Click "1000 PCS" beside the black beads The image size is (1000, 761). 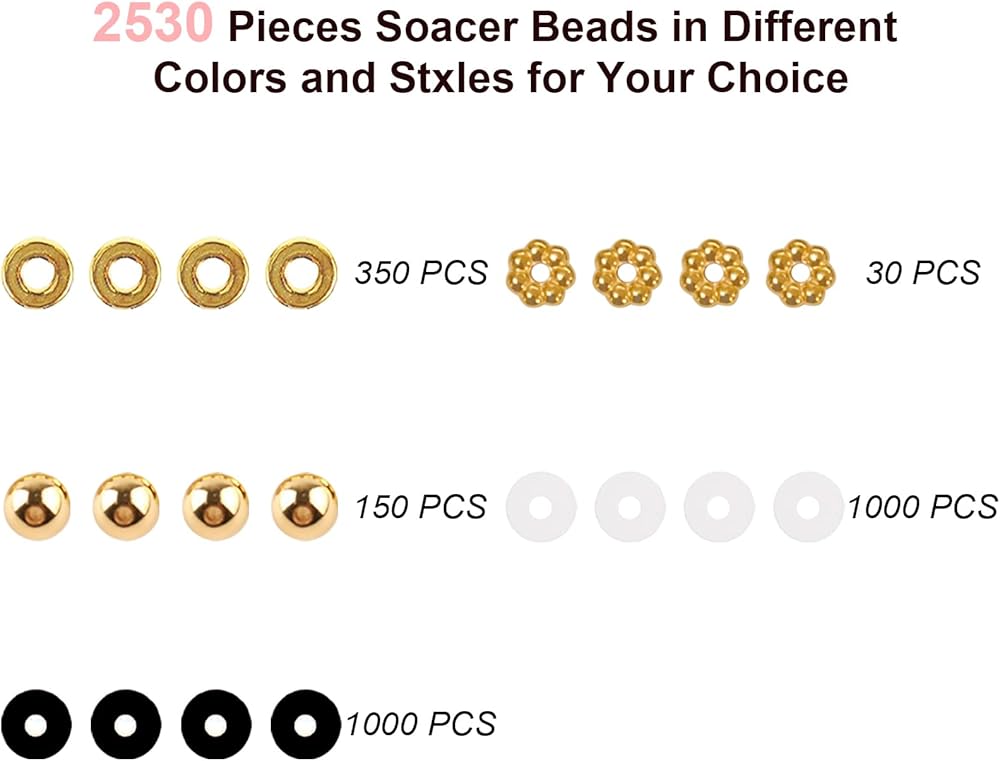pos(421,723)
